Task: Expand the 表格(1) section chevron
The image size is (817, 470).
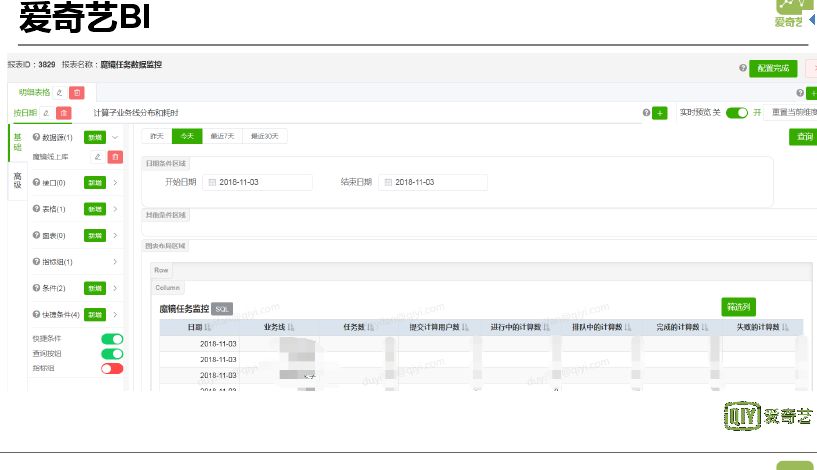Action: point(115,209)
